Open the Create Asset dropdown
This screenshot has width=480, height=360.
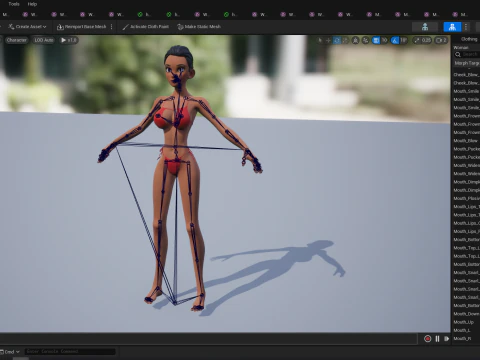click(x=27, y=27)
